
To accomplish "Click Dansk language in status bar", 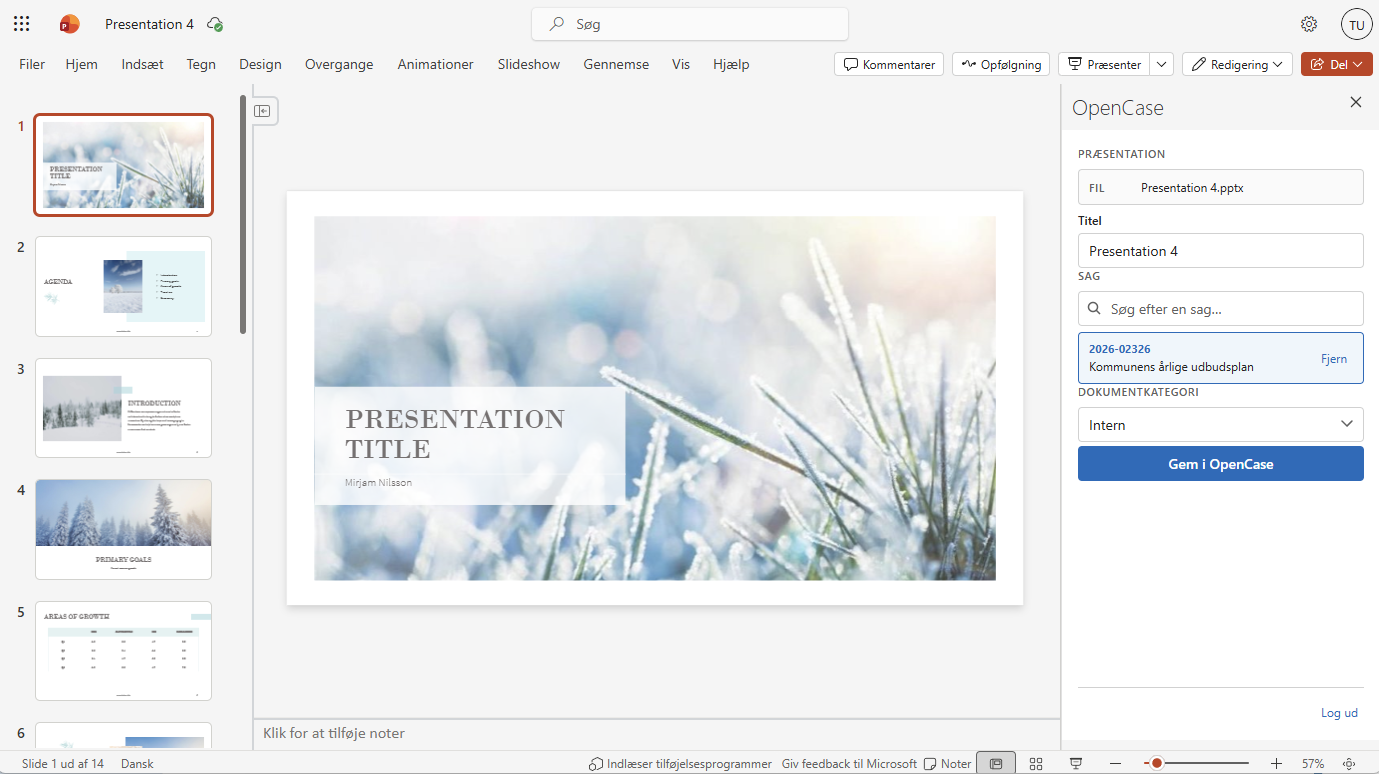I will (x=137, y=763).
